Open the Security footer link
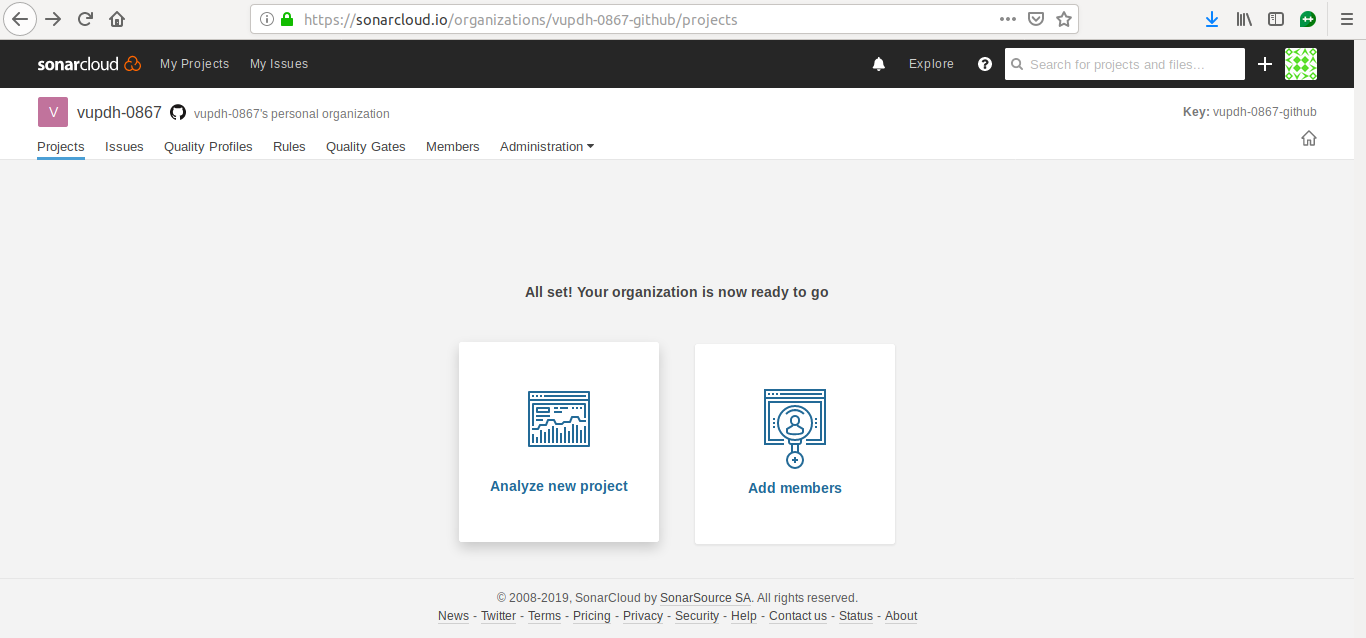The image size is (1366, 638). [x=697, y=616]
